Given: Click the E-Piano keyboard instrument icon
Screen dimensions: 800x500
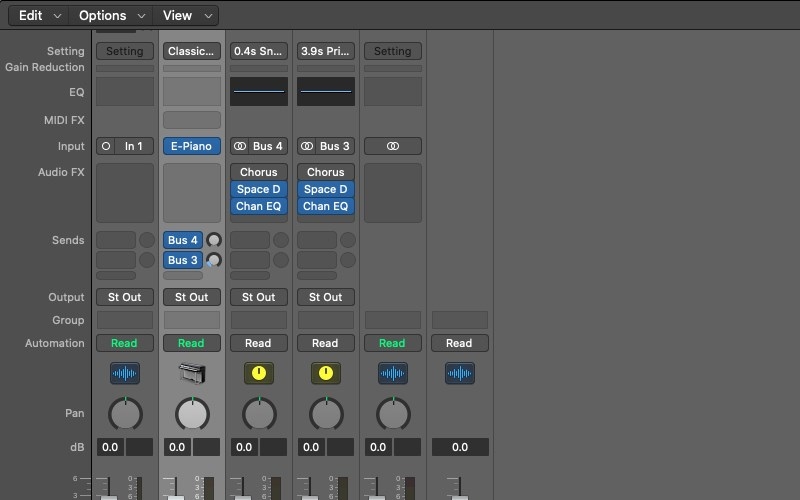Looking at the screenshot, I should pos(191,373).
